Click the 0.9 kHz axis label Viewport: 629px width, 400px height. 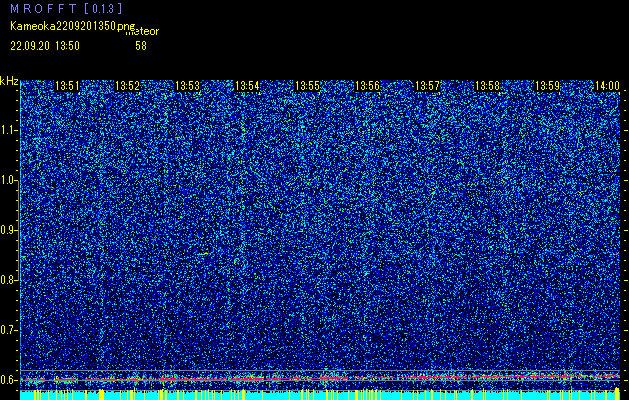pos(8,230)
